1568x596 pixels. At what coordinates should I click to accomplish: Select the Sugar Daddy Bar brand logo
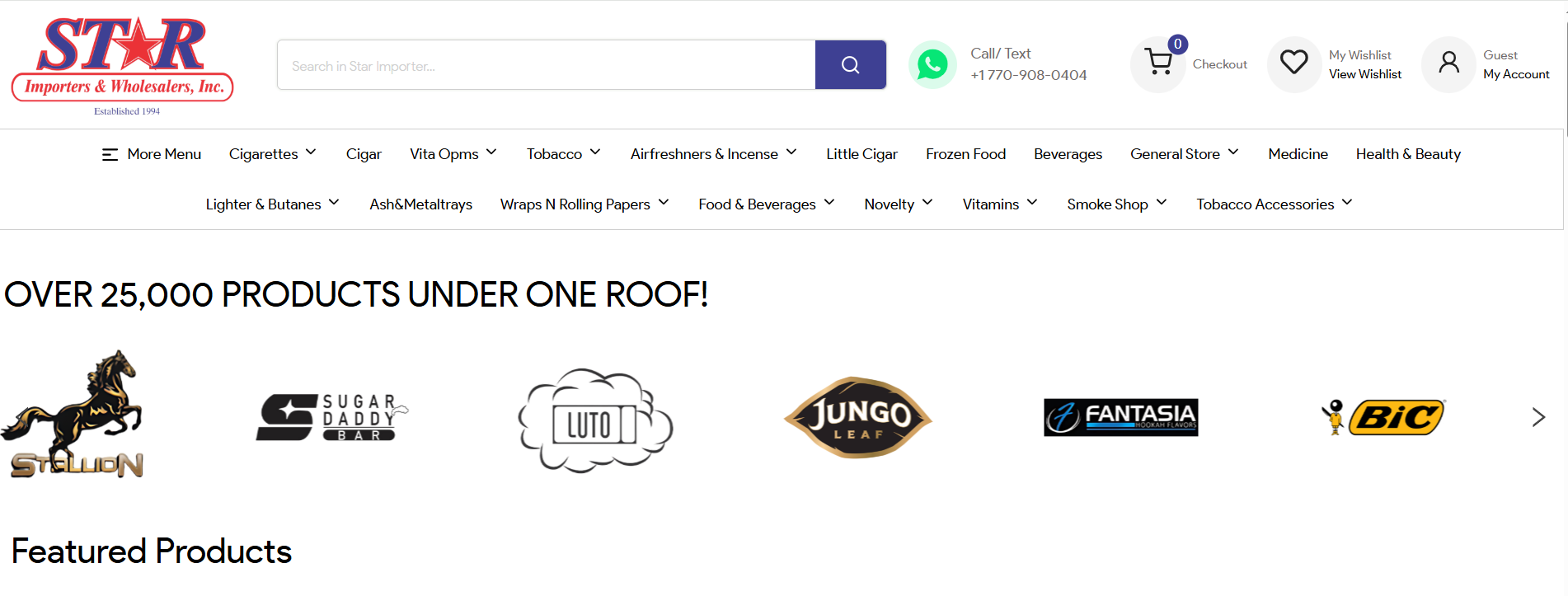point(331,417)
